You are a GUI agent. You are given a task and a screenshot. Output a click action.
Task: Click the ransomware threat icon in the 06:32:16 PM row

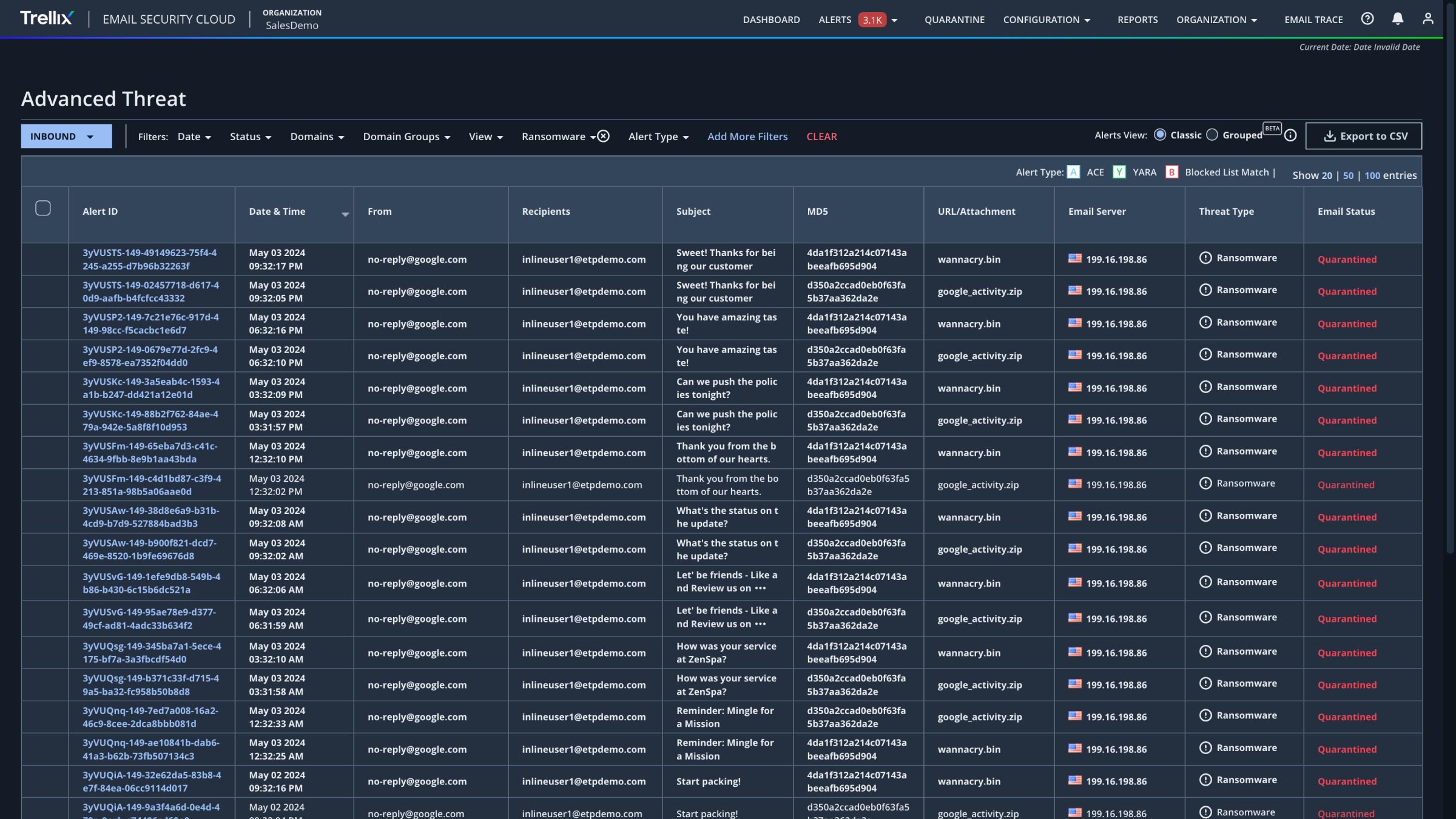pyautogui.click(x=1205, y=322)
